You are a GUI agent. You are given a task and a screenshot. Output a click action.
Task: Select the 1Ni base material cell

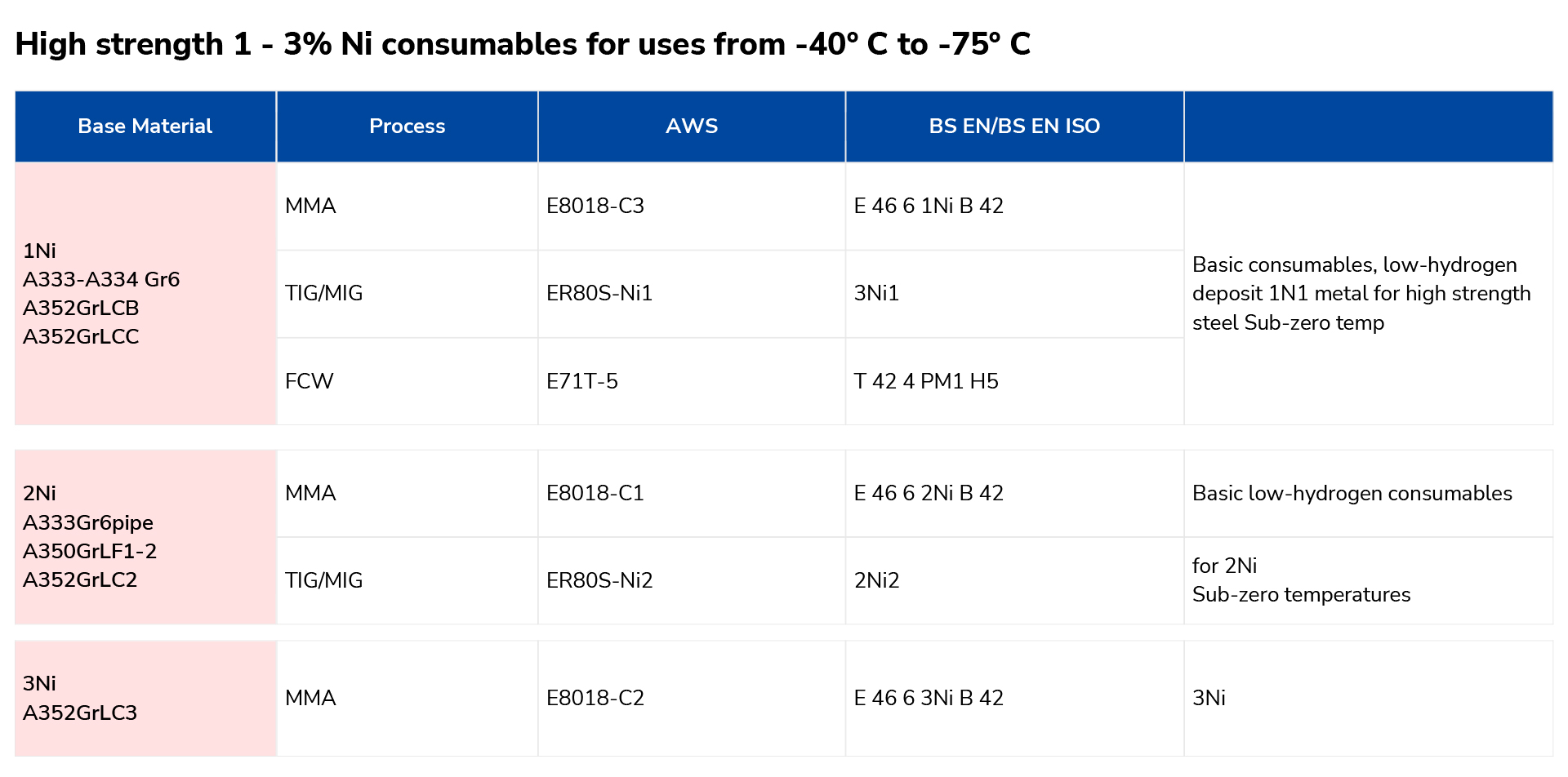coord(145,294)
